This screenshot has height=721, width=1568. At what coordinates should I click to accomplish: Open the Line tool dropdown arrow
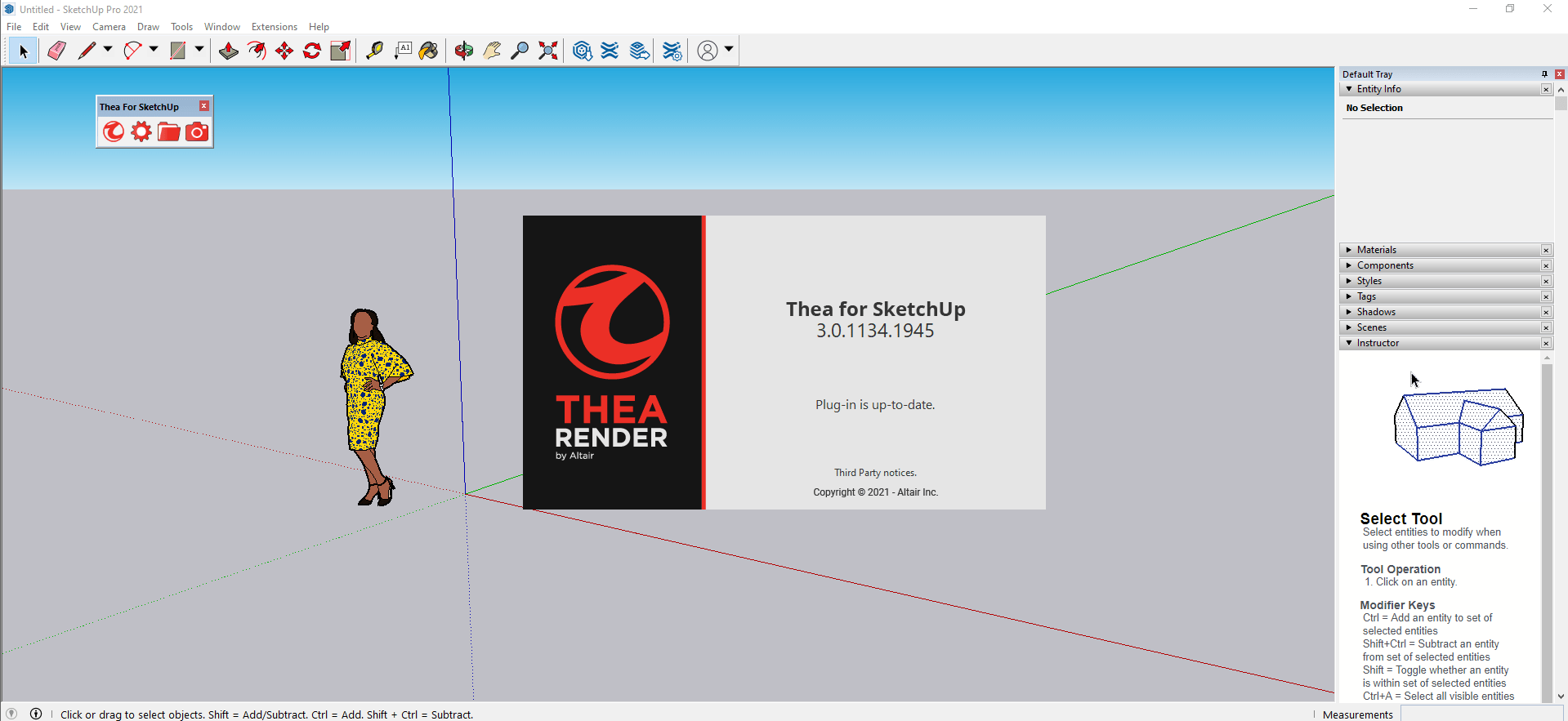pos(107,50)
